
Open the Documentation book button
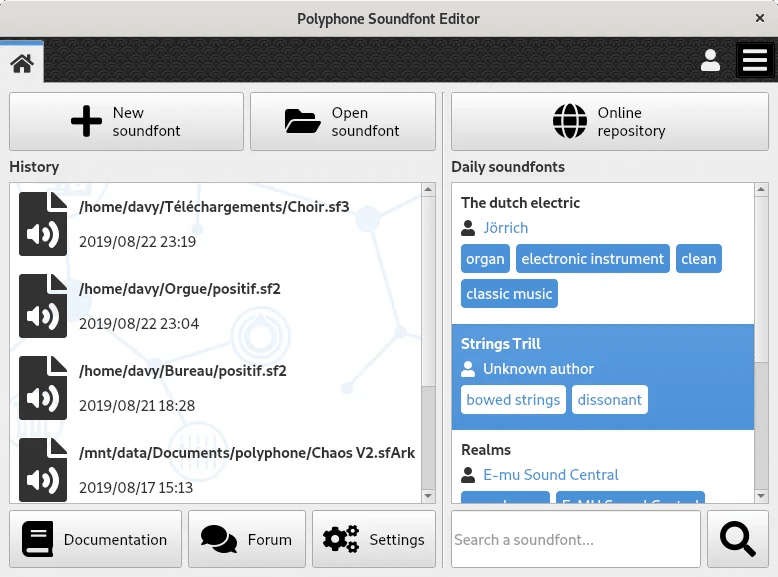point(96,539)
